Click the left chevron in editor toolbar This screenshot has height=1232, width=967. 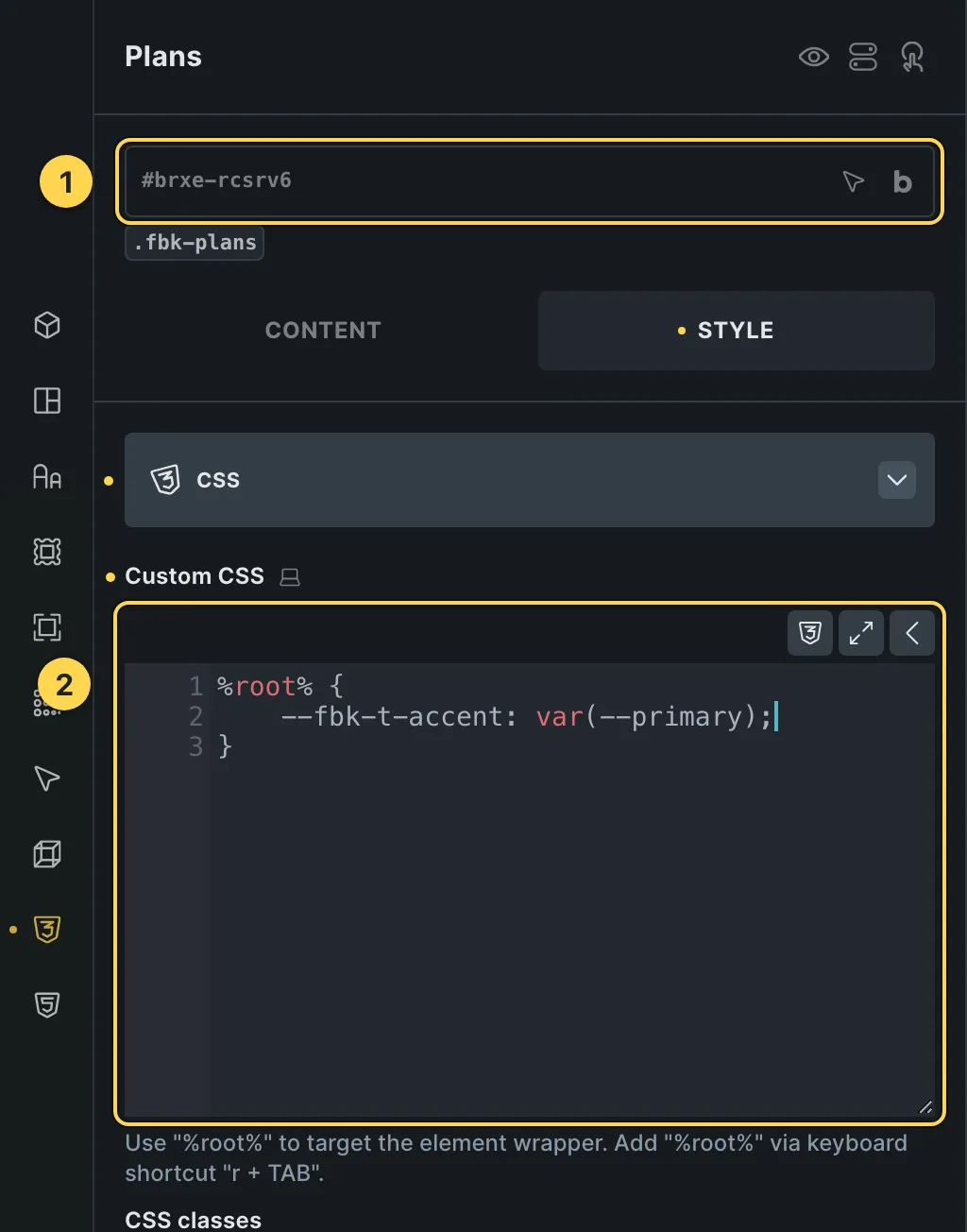(912, 633)
